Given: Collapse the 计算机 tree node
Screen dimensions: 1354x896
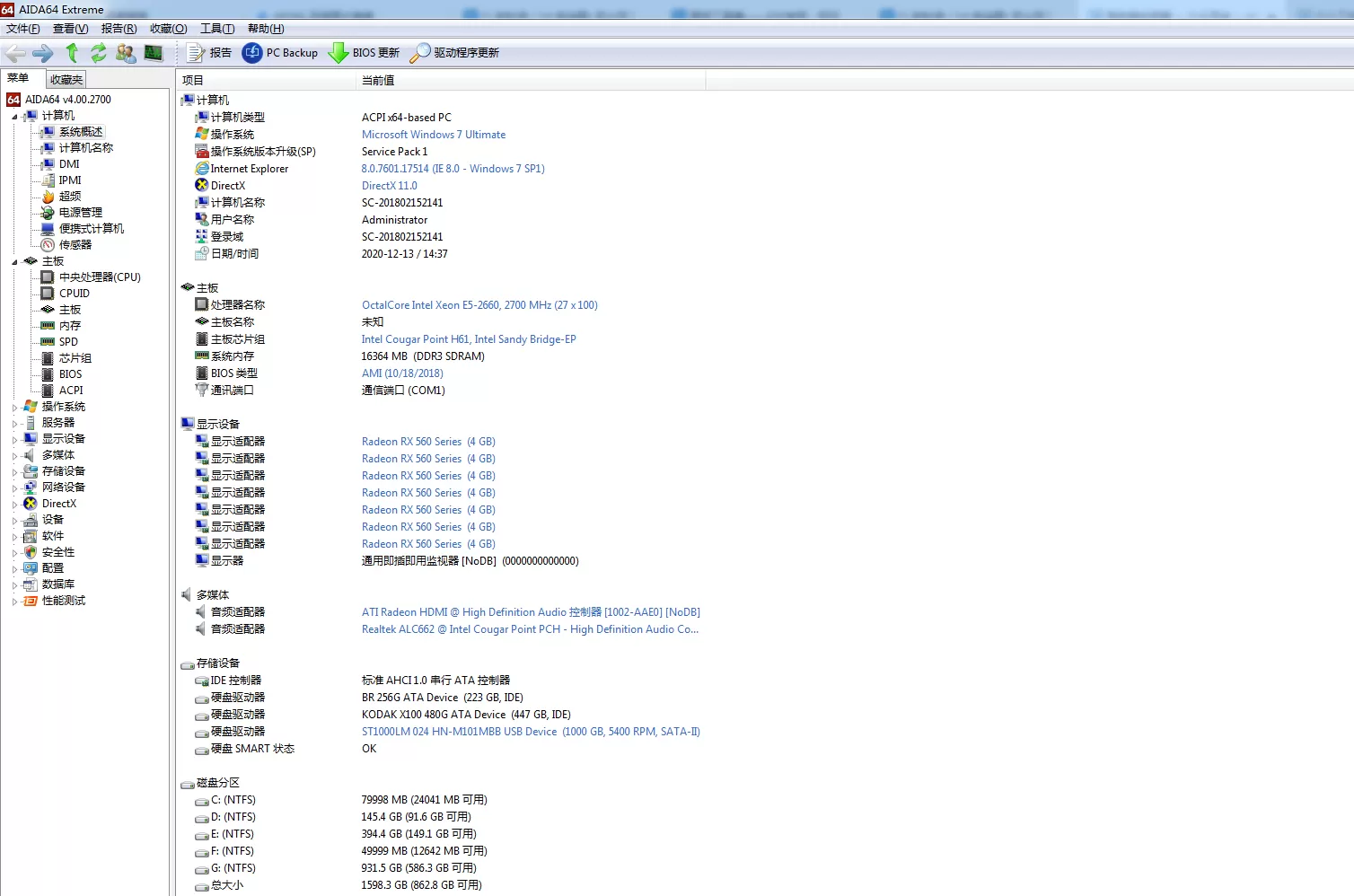Looking at the screenshot, I should tap(14, 117).
